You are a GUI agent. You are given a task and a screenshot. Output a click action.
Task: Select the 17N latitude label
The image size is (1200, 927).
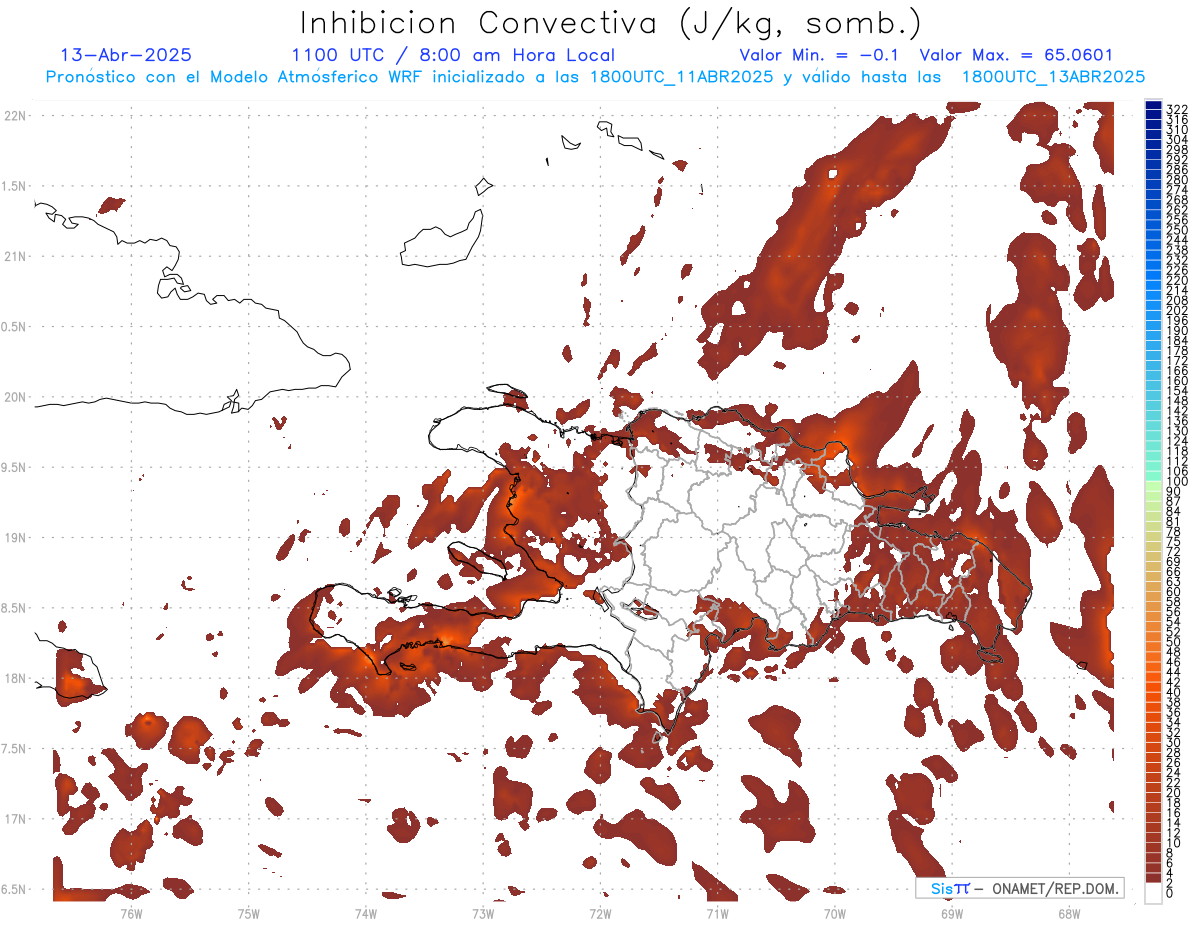click(15, 819)
